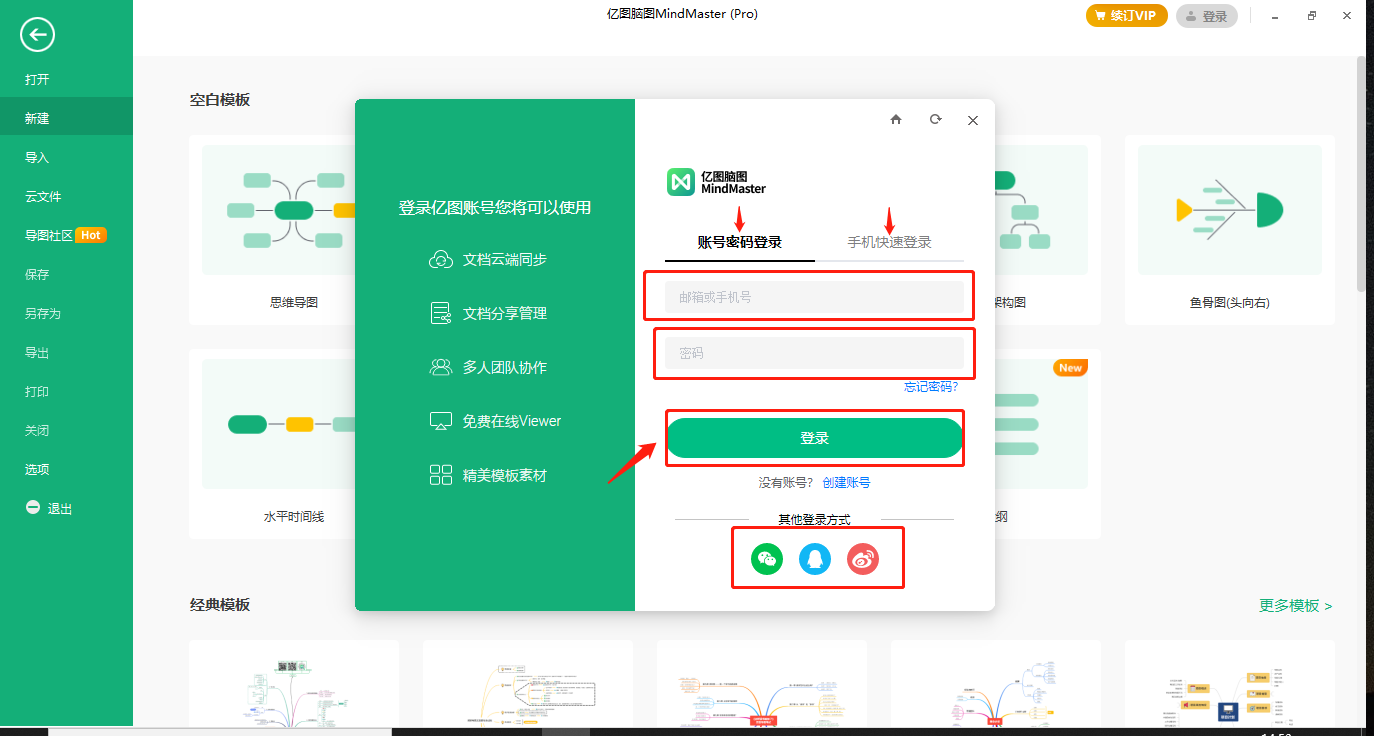
Task: Choose the 水平时间线 template thumbnail
Action: tap(279, 424)
